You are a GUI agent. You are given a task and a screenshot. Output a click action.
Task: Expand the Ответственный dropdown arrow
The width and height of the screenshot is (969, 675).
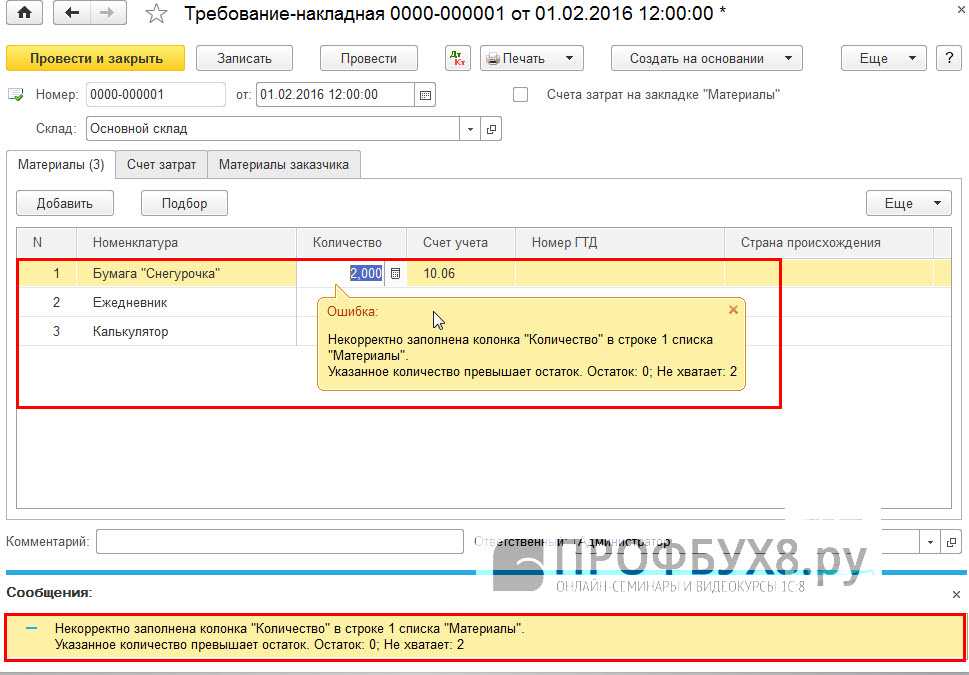tap(931, 543)
